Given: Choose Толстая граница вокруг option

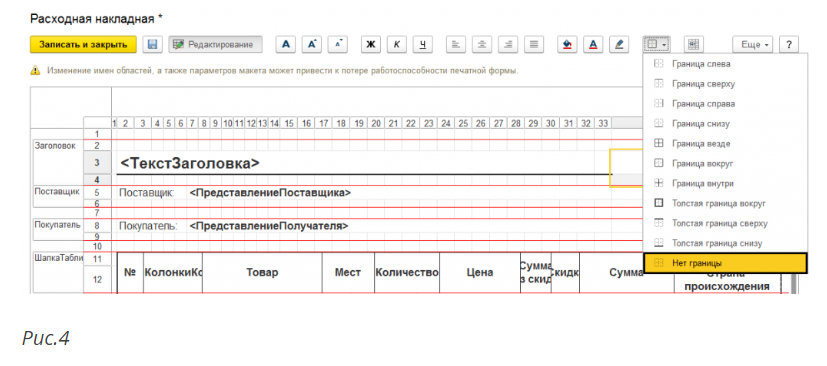Looking at the screenshot, I should [x=725, y=203].
